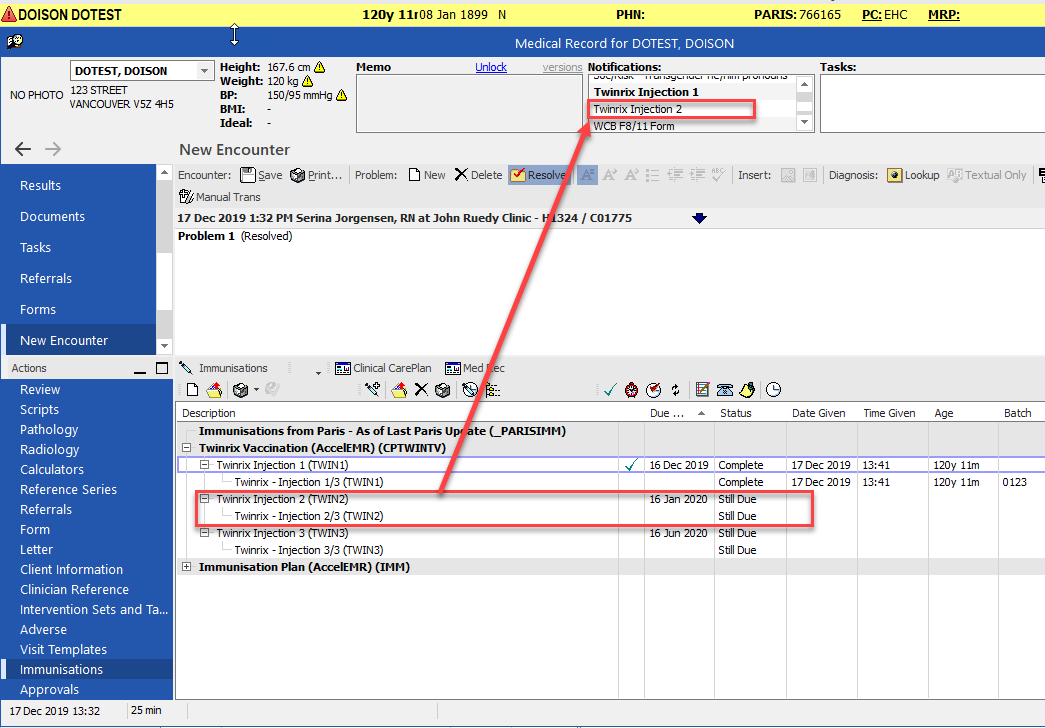Switch to the Clinical CarePlan tab
Image resolution: width=1045 pixels, height=728 pixels.
coord(383,368)
